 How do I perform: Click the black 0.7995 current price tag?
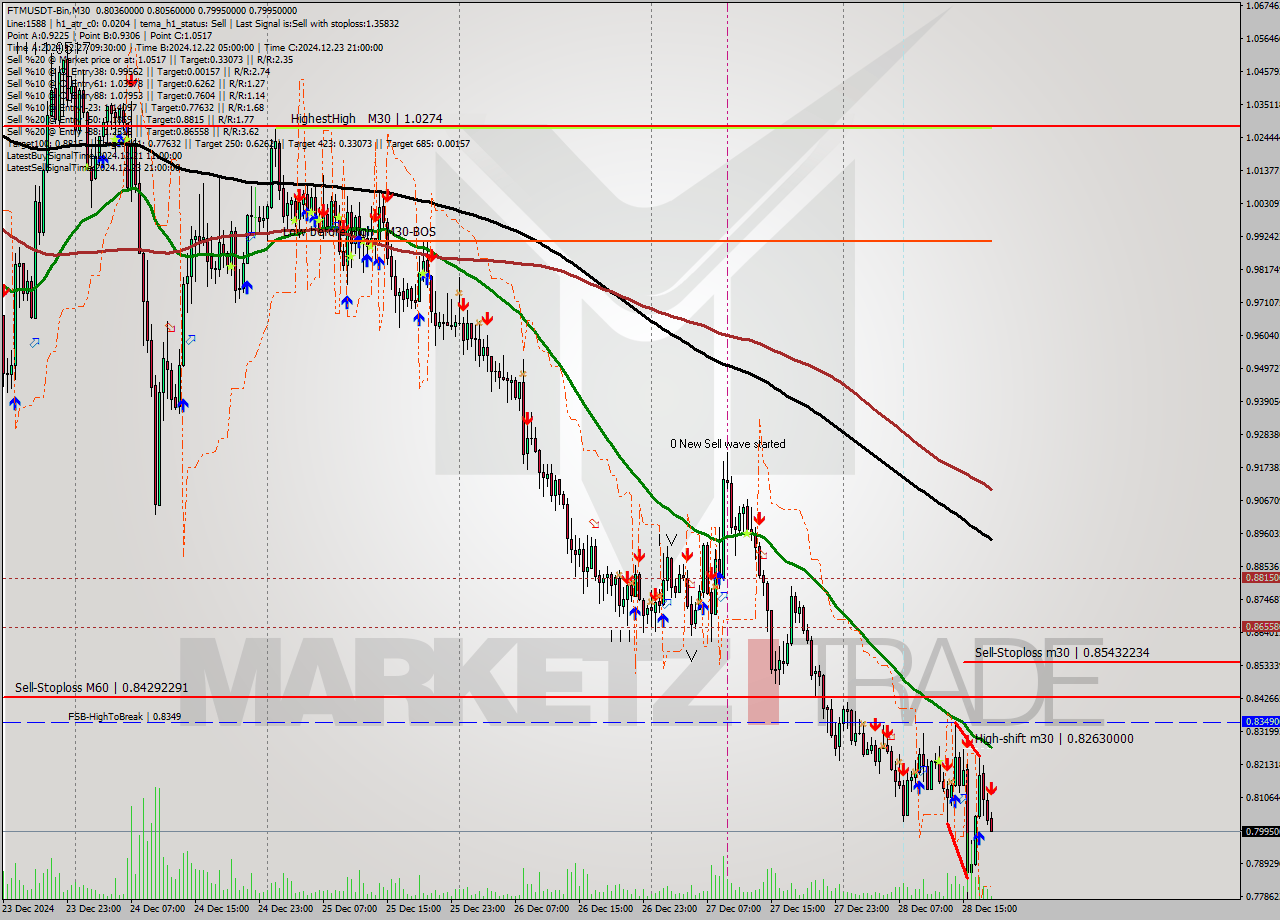pyautogui.click(x=1260, y=831)
